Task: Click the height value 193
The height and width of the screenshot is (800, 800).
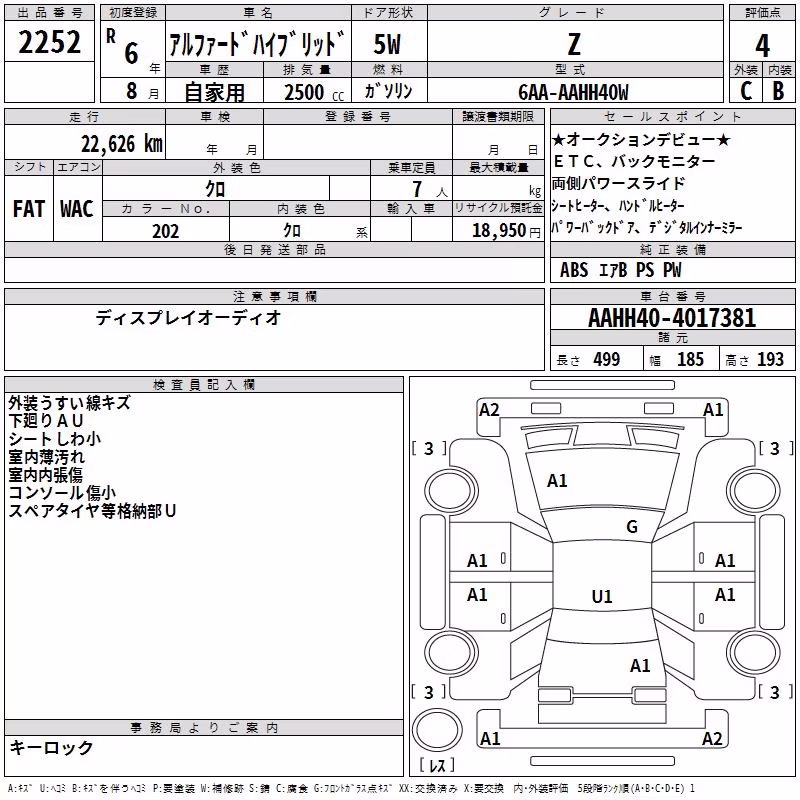Action: [x=770, y=359]
